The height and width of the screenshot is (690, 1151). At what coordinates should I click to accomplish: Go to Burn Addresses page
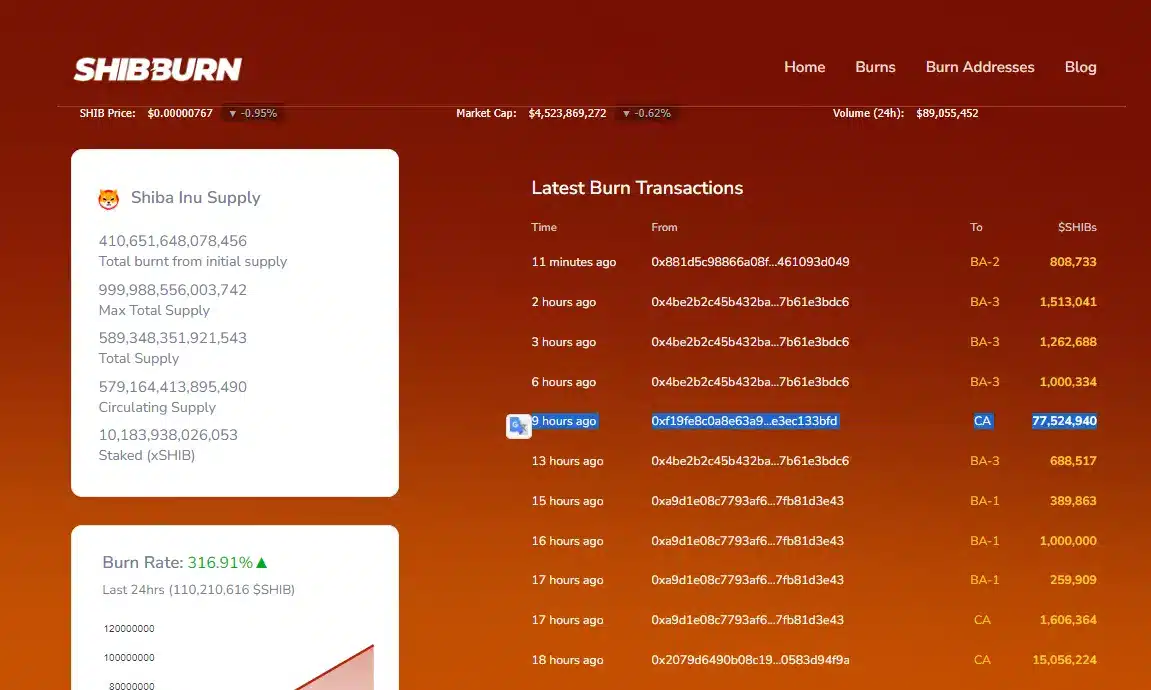[x=980, y=67]
